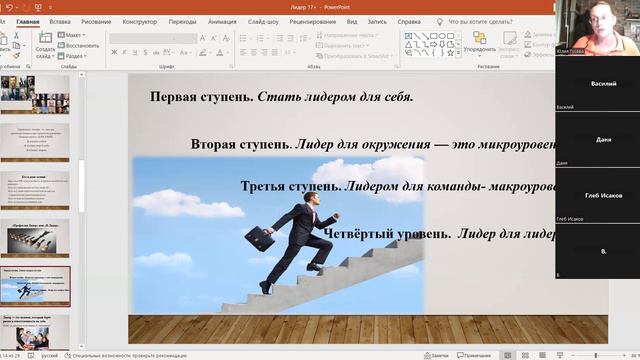Select the right arrow shape in gallery

click(433, 44)
